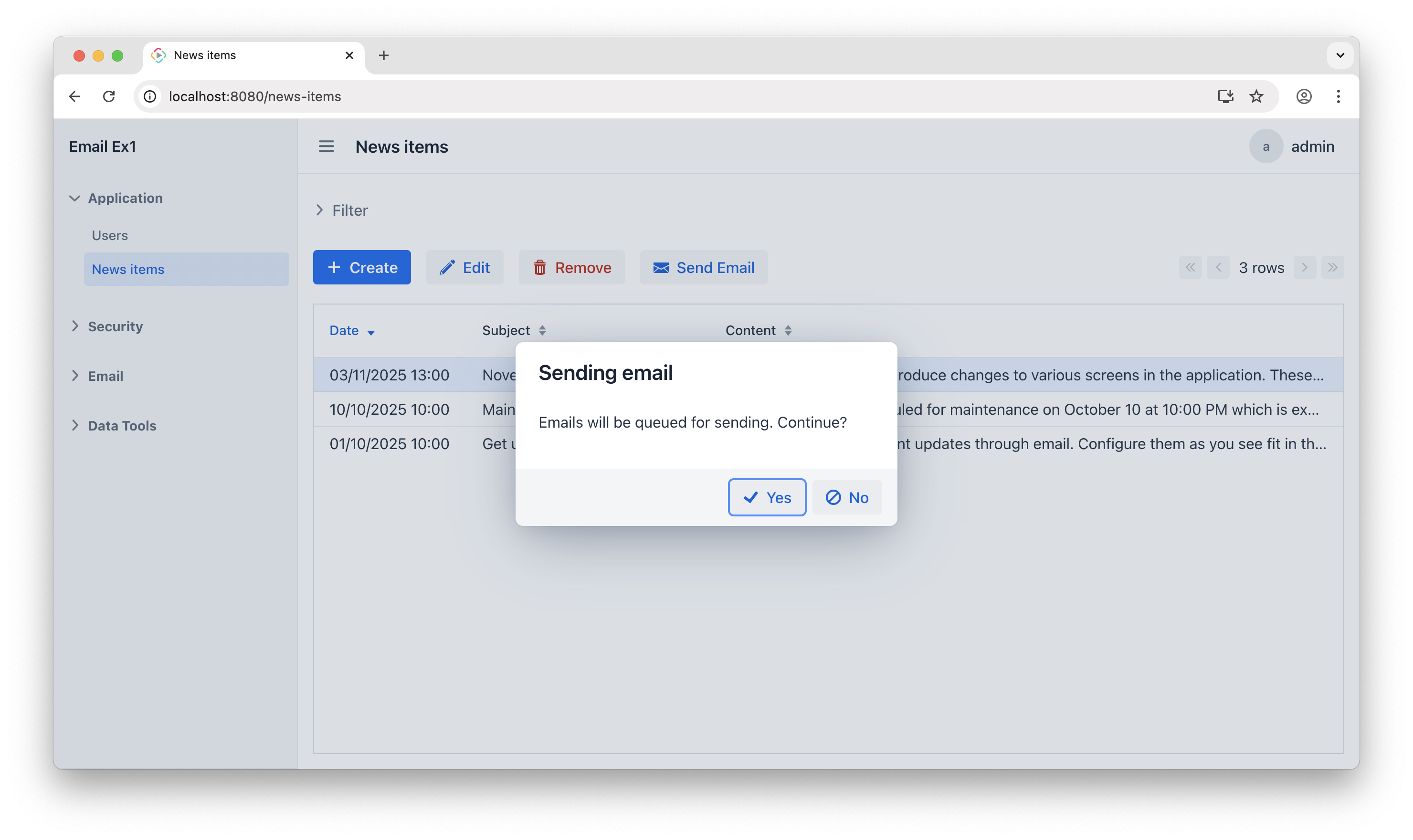This screenshot has width=1413, height=840.
Task: Expand the Email menu section
Action: [x=105, y=376]
